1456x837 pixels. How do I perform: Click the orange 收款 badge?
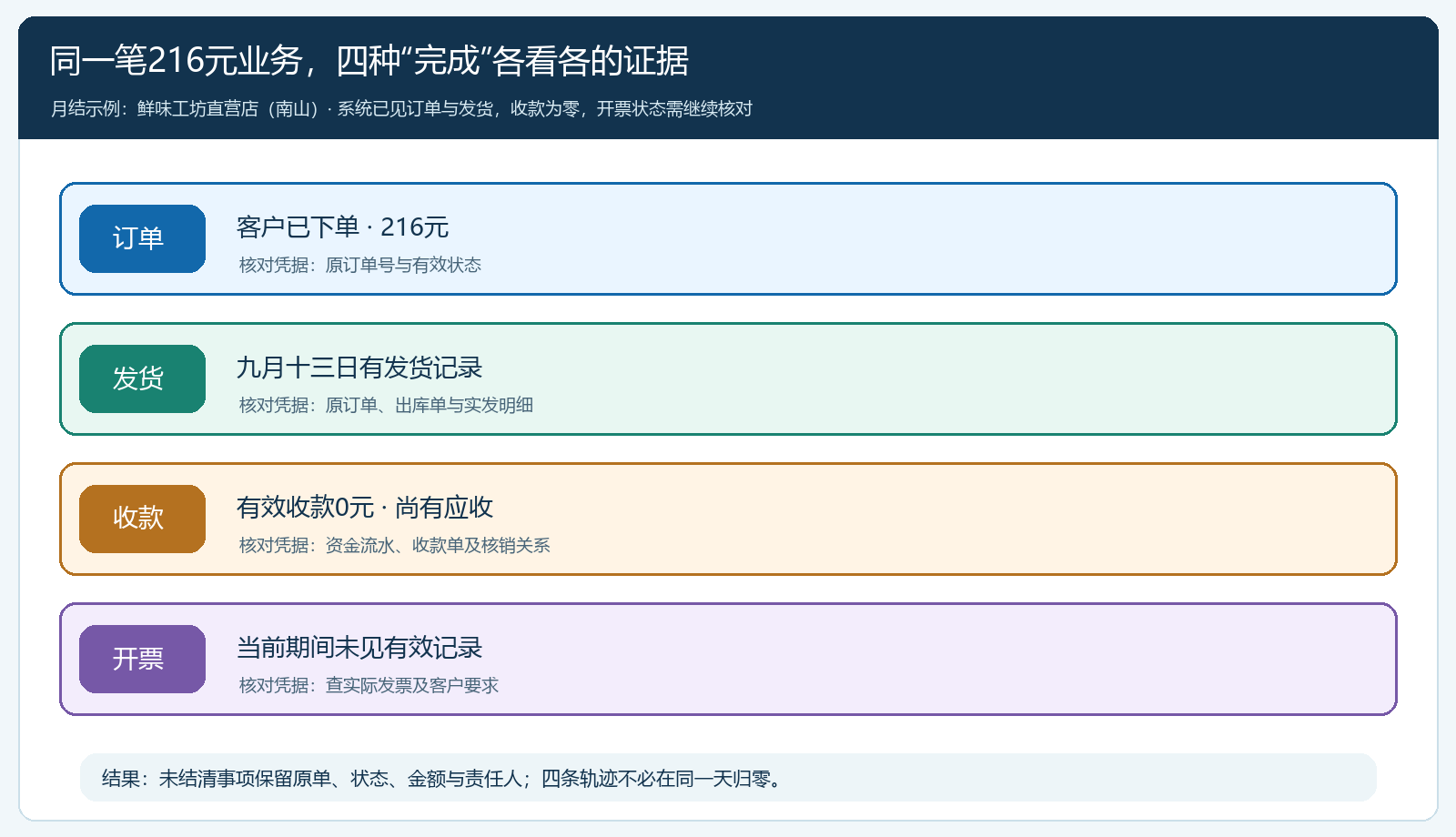click(142, 519)
